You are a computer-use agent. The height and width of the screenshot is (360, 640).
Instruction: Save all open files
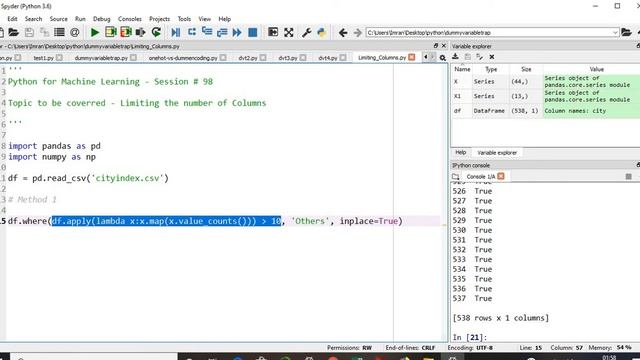[44, 32]
